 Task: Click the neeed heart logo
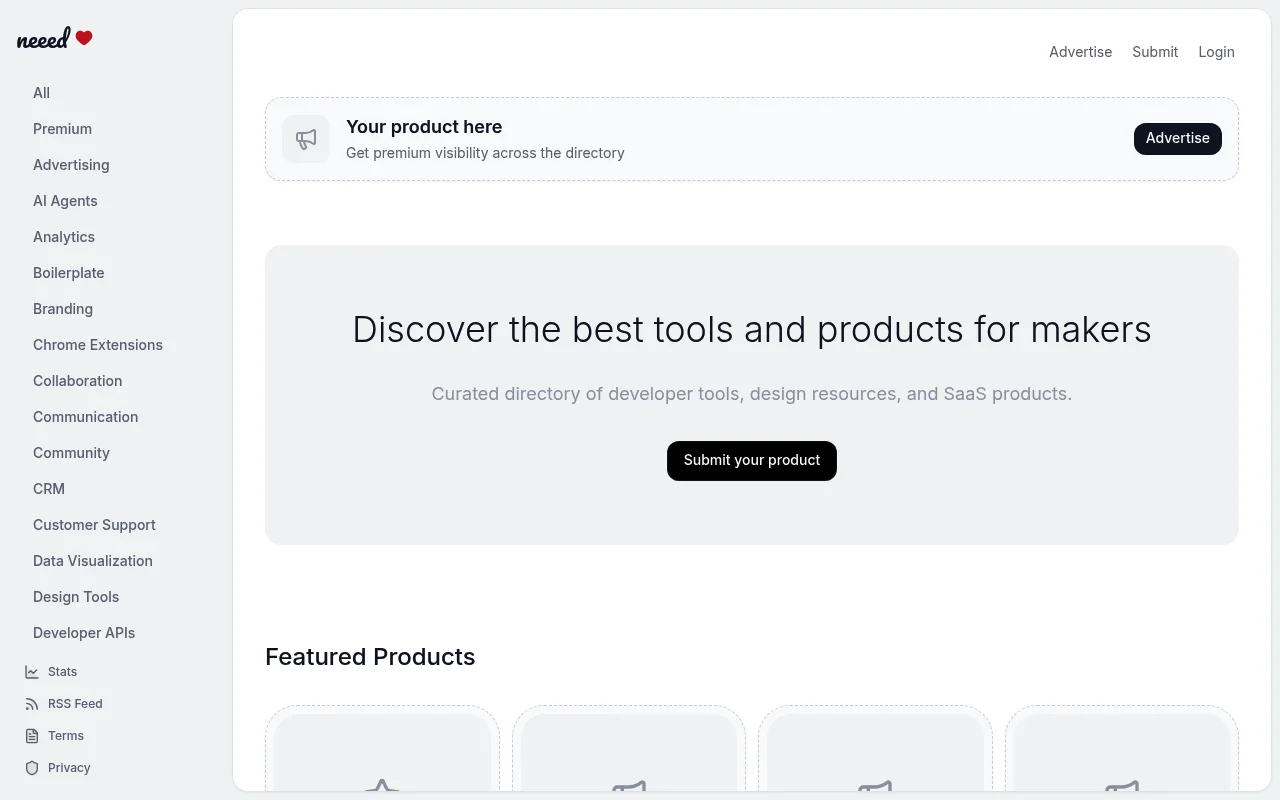tap(54, 37)
